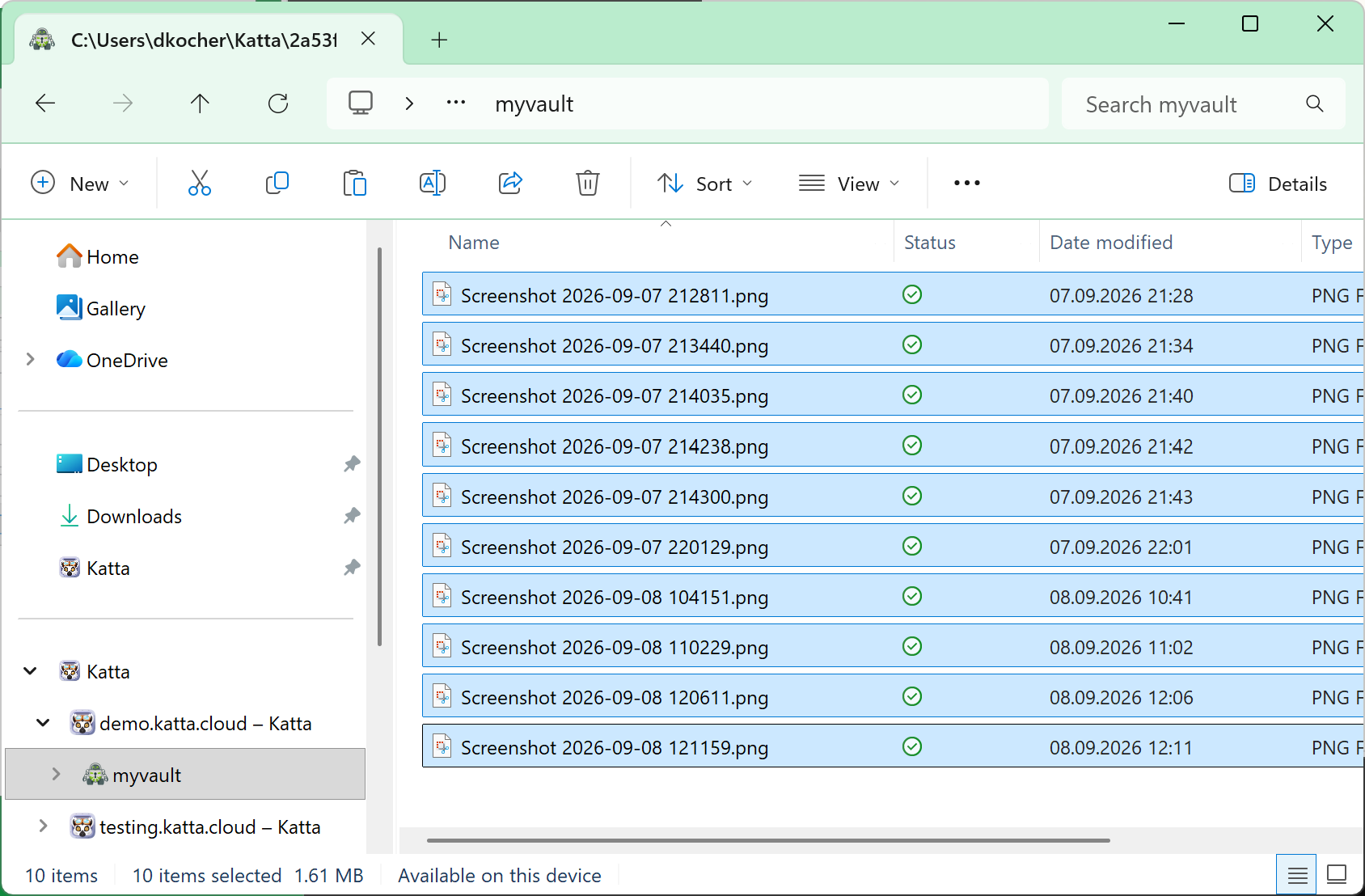1365x896 pixels.
Task: Sort by the Status column header
Action: coord(966,243)
